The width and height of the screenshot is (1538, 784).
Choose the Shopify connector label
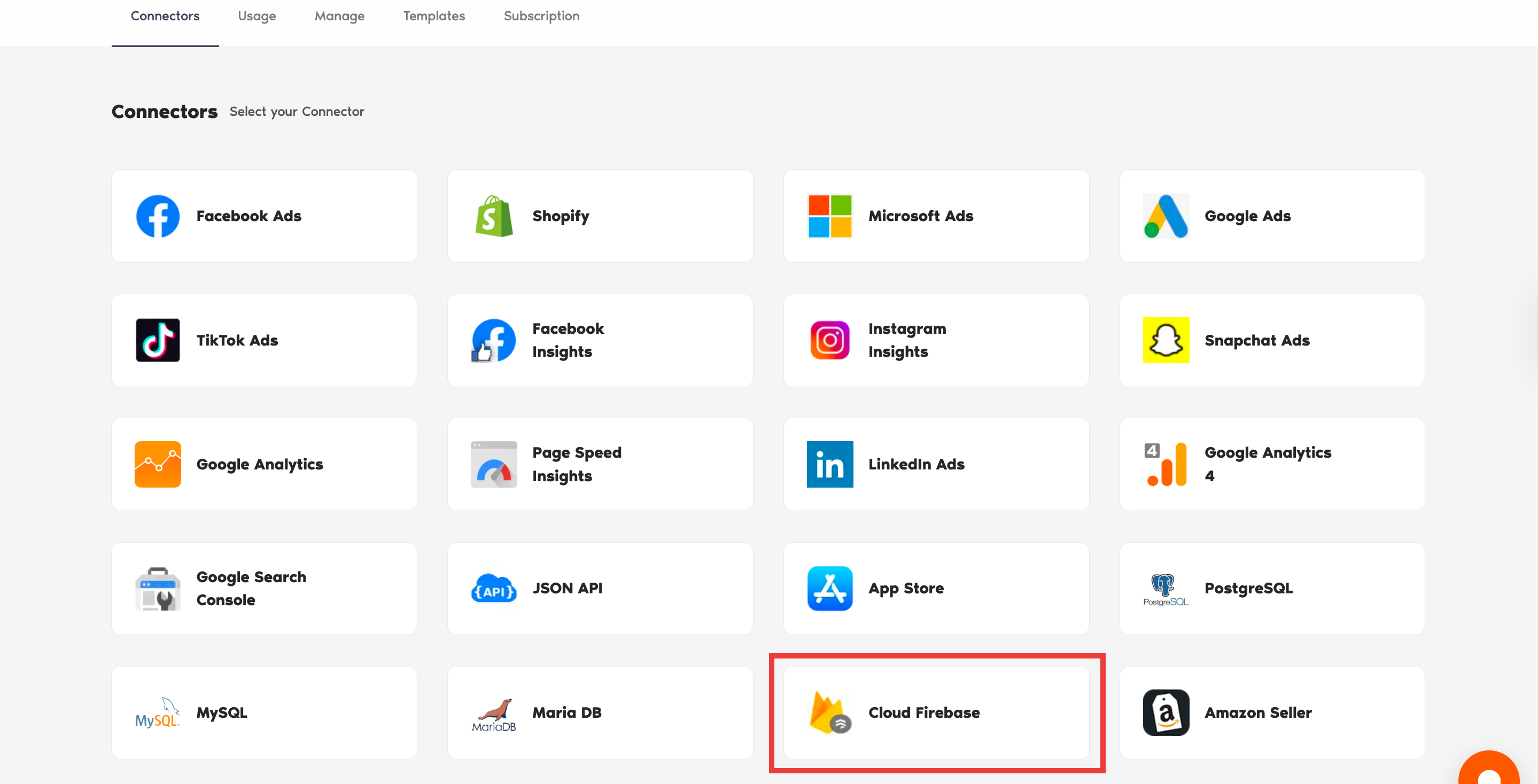[x=561, y=216]
